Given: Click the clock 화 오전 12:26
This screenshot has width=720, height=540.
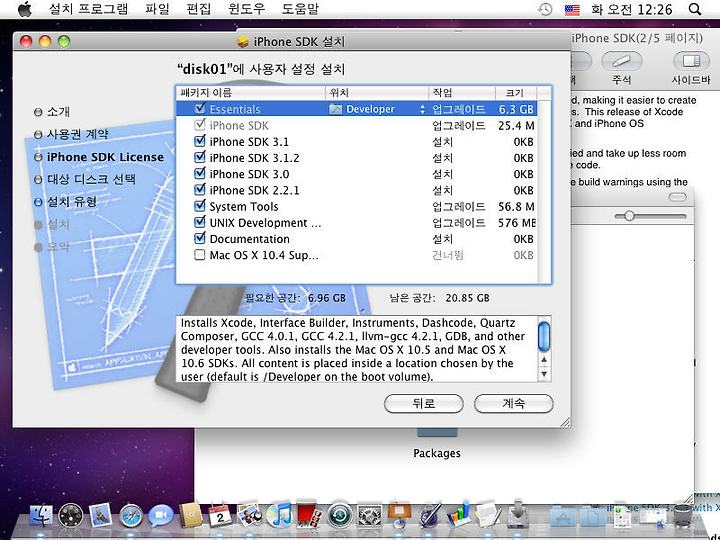Looking at the screenshot, I should [632, 9].
